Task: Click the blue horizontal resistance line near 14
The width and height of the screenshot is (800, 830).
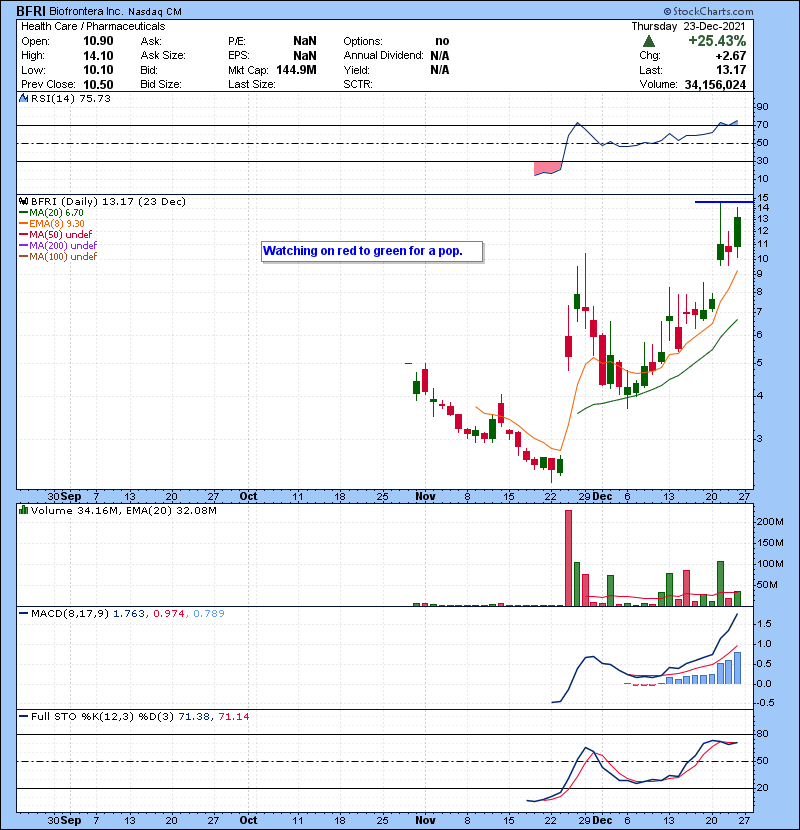Action: [x=724, y=202]
